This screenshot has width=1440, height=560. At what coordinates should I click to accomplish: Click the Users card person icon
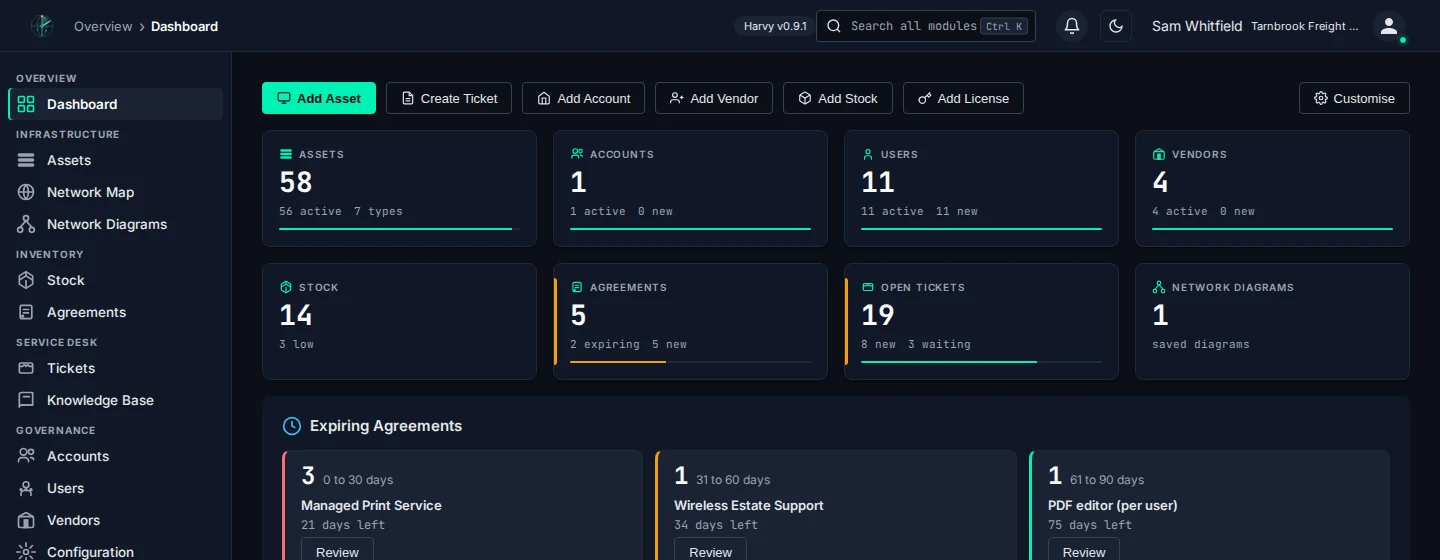click(868, 154)
